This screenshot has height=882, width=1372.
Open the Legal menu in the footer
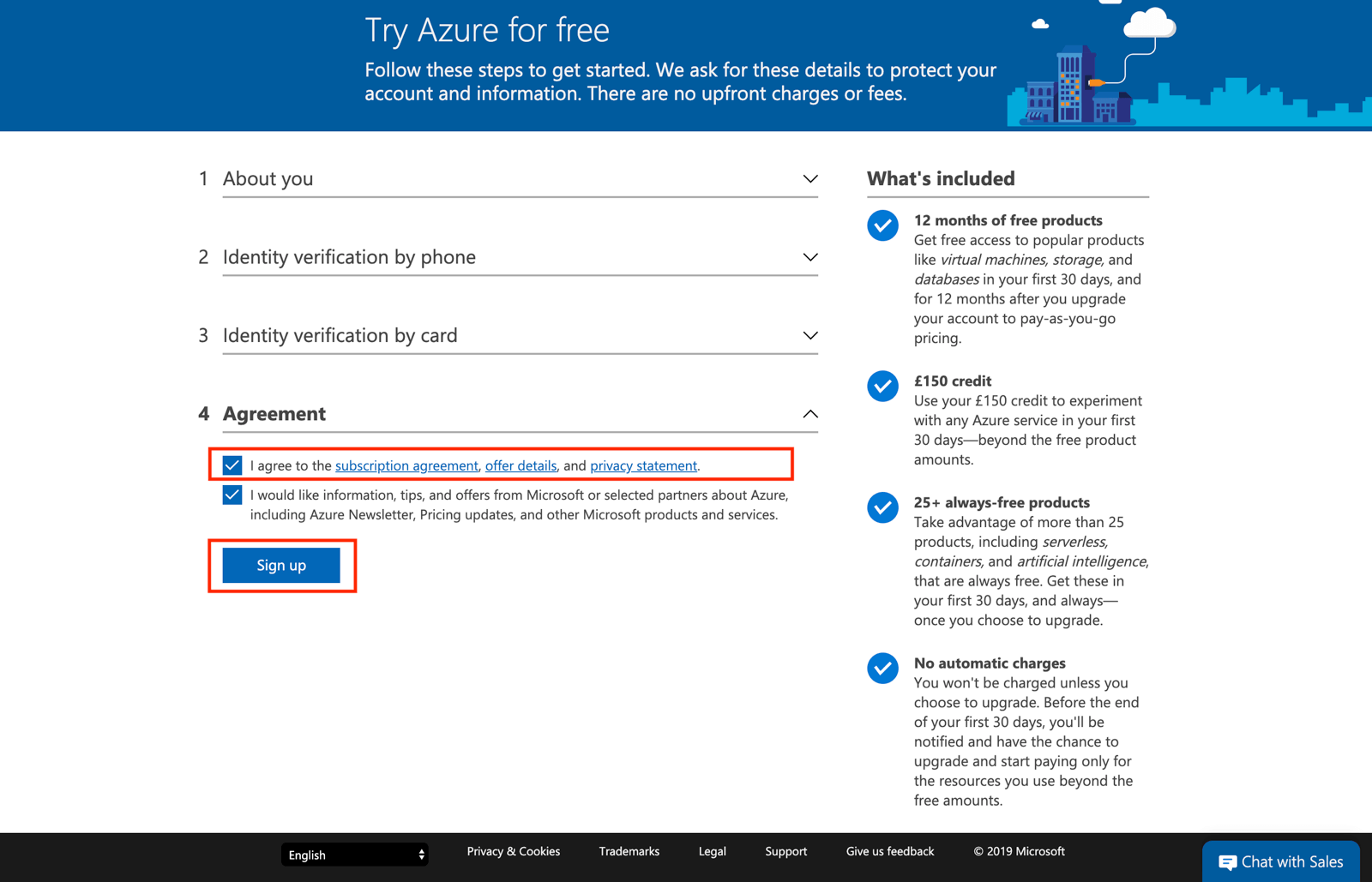point(712,851)
